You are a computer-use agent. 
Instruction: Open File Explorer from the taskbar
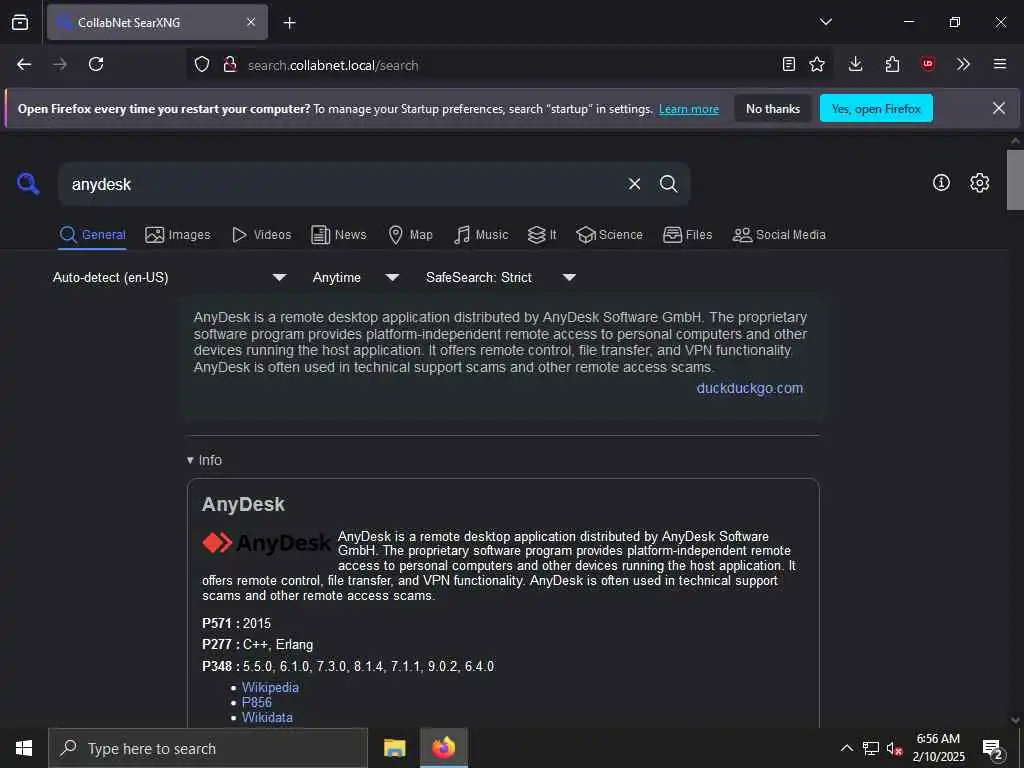(x=394, y=748)
